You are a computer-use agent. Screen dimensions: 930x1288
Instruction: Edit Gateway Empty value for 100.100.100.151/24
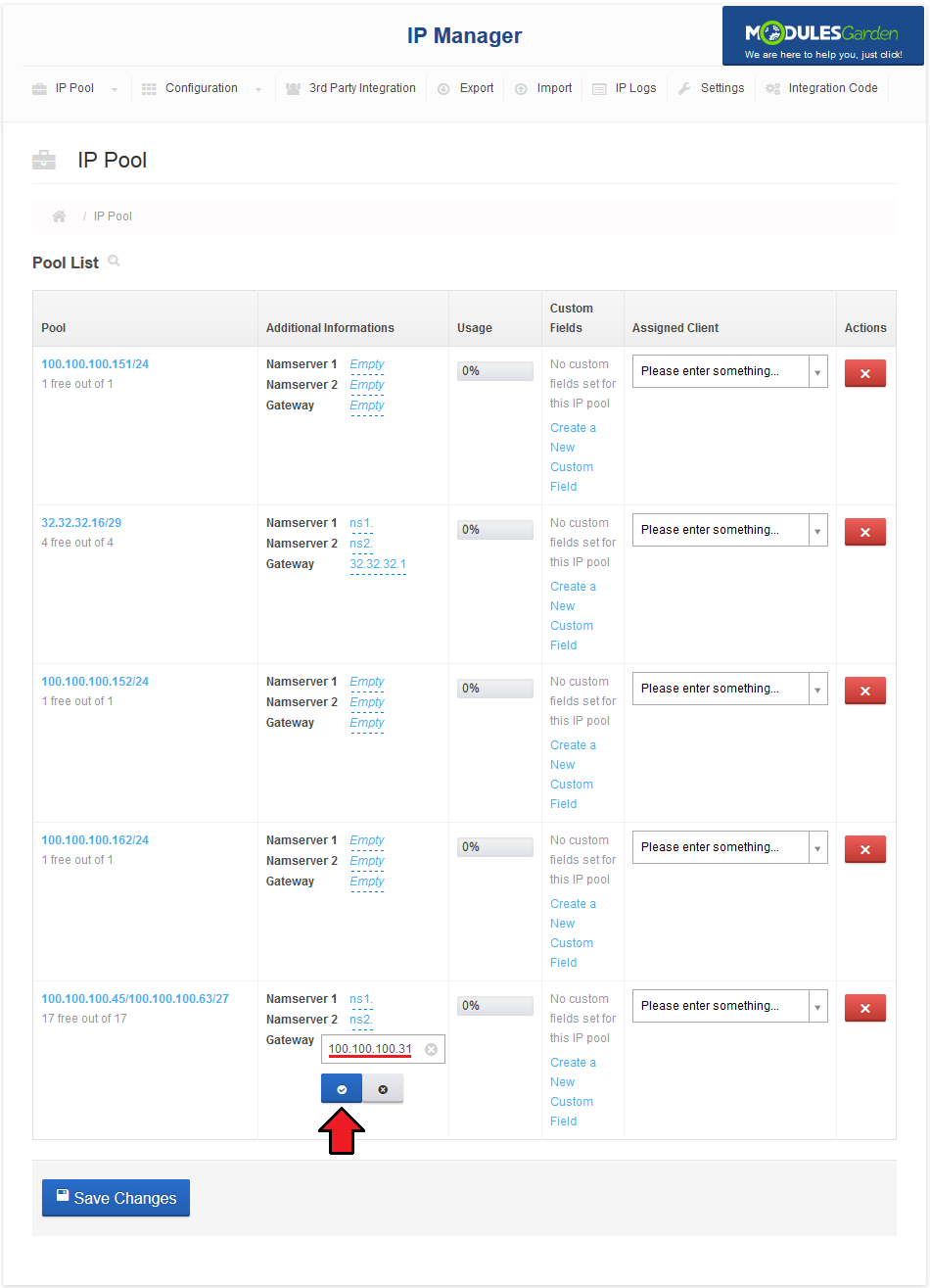click(367, 405)
